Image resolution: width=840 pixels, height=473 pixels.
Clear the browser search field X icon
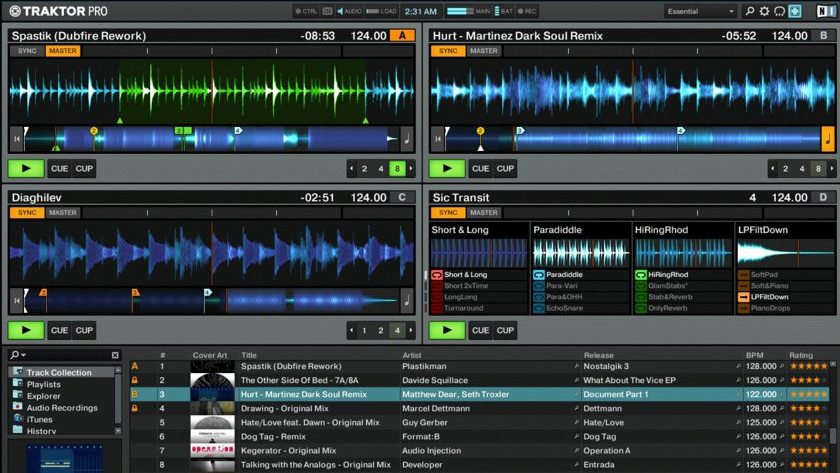[x=115, y=355]
